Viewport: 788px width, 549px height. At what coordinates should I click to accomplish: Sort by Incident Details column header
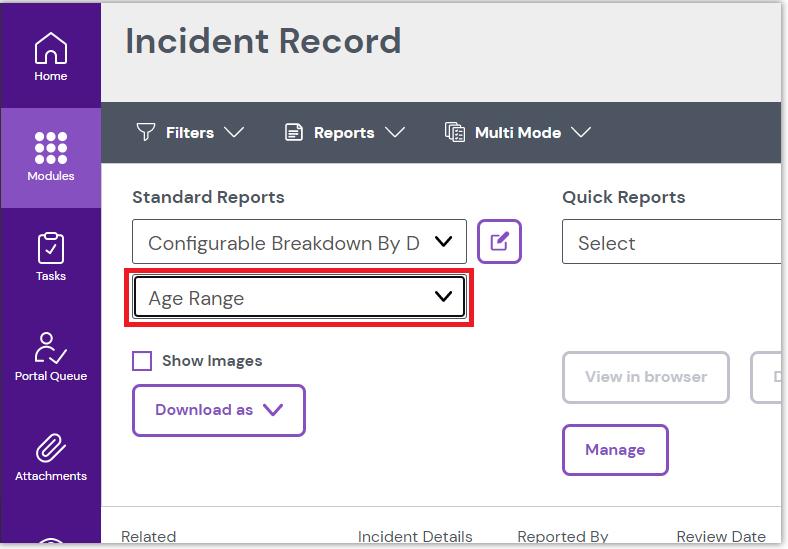tap(415, 537)
